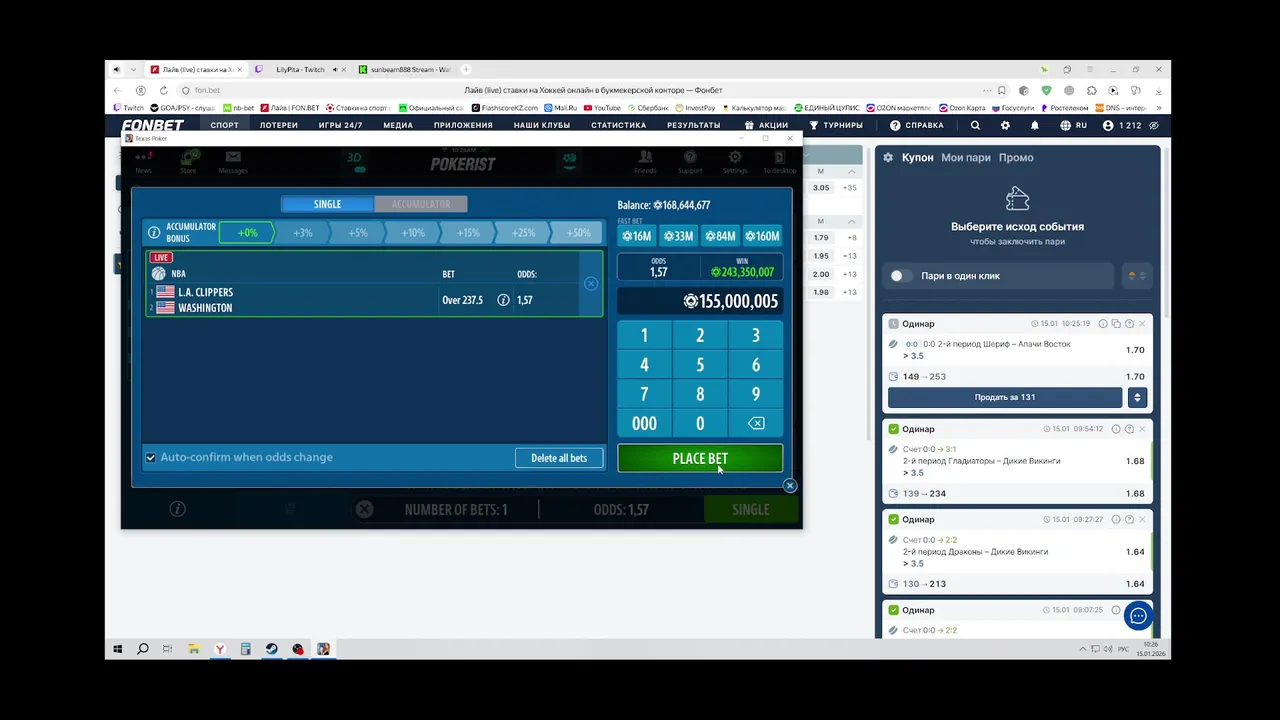The image size is (1280, 720).
Task: Tap keypad 000 key
Action: tap(644, 423)
